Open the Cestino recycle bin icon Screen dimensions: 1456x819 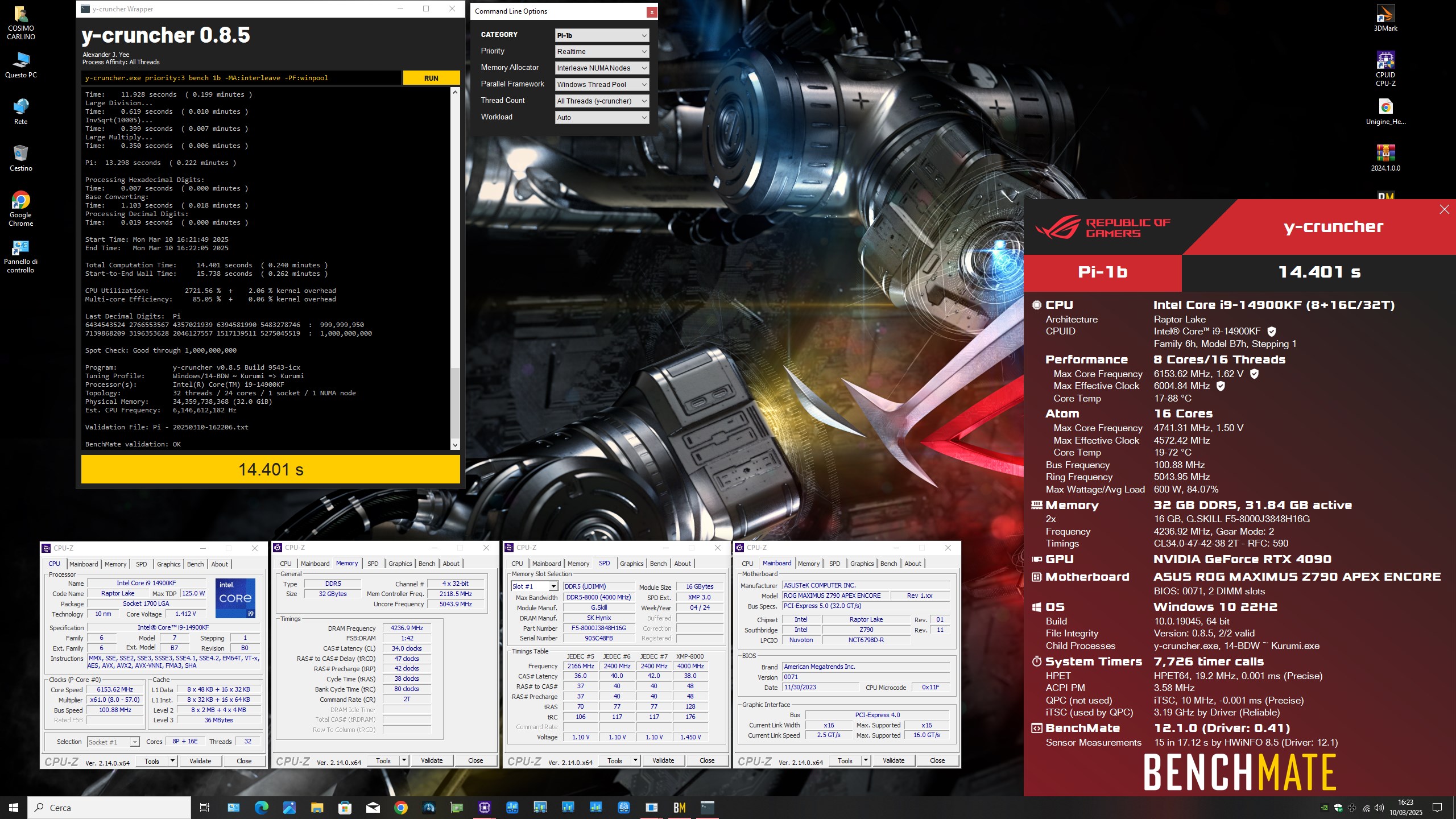coord(20,159)
